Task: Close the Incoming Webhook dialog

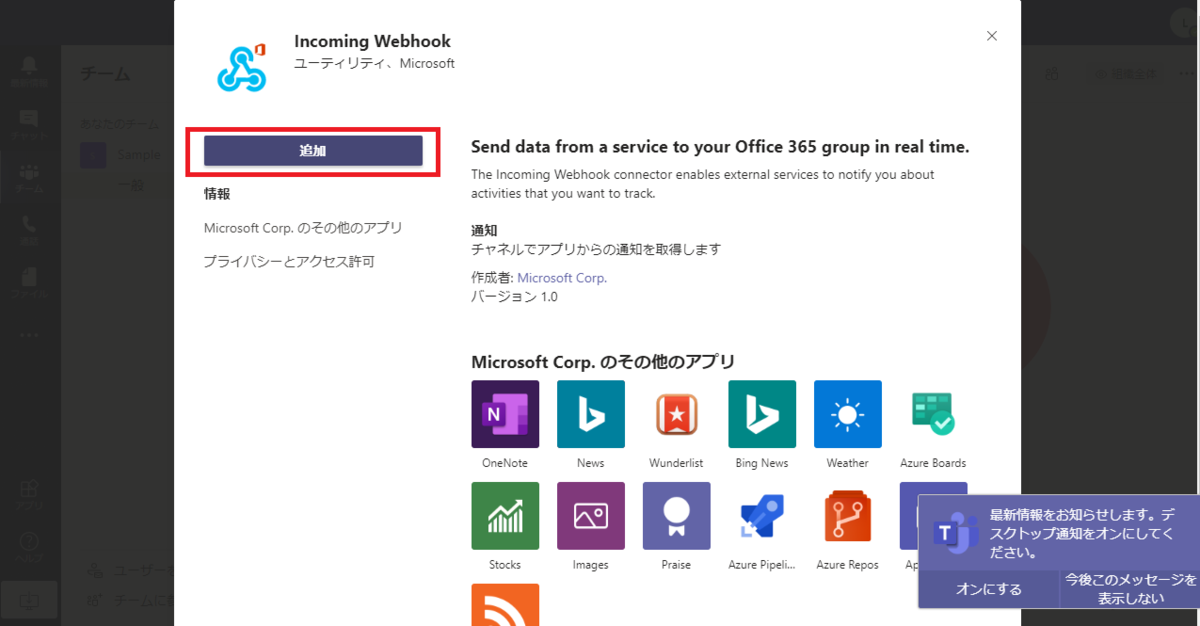Action: point(992,36)
